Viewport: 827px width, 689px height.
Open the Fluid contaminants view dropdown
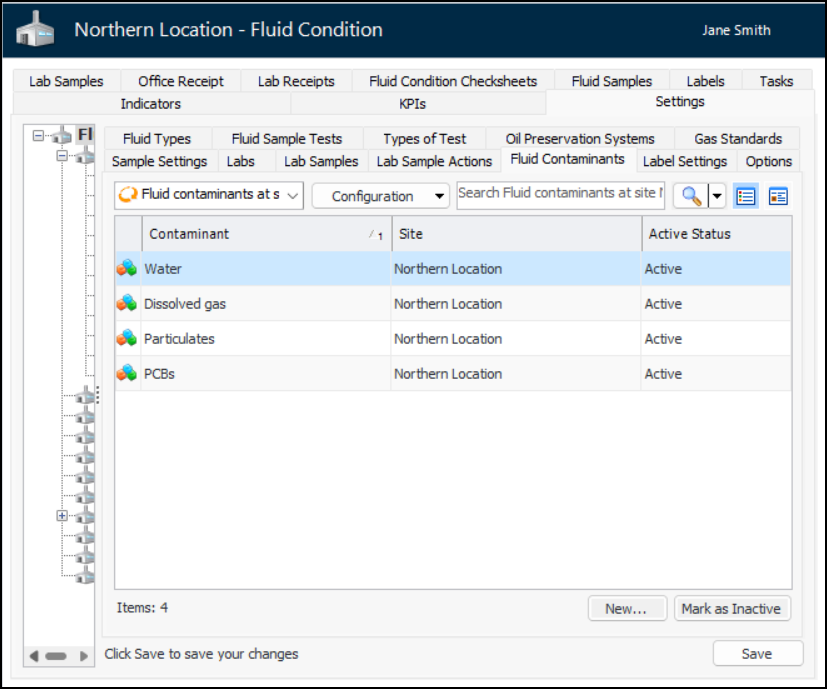pyautogui.click(x=209, y=195)
